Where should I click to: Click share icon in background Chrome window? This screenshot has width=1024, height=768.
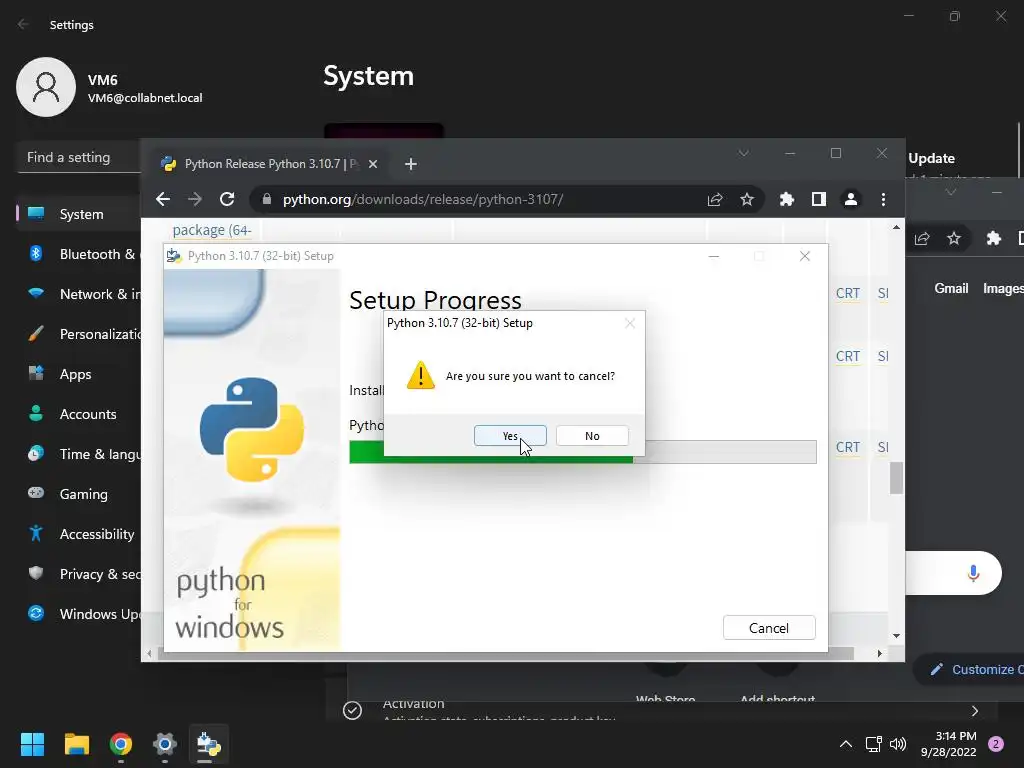pos(921,238)
